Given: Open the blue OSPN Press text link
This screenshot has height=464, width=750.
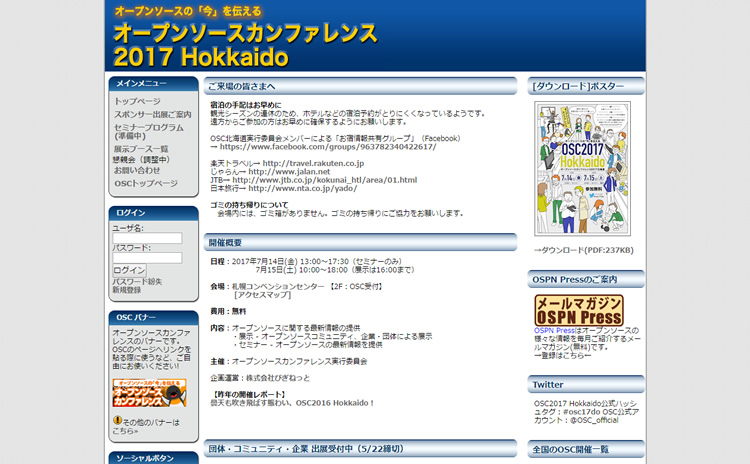Looking at the screenshot, I should (x=554, y=331).
